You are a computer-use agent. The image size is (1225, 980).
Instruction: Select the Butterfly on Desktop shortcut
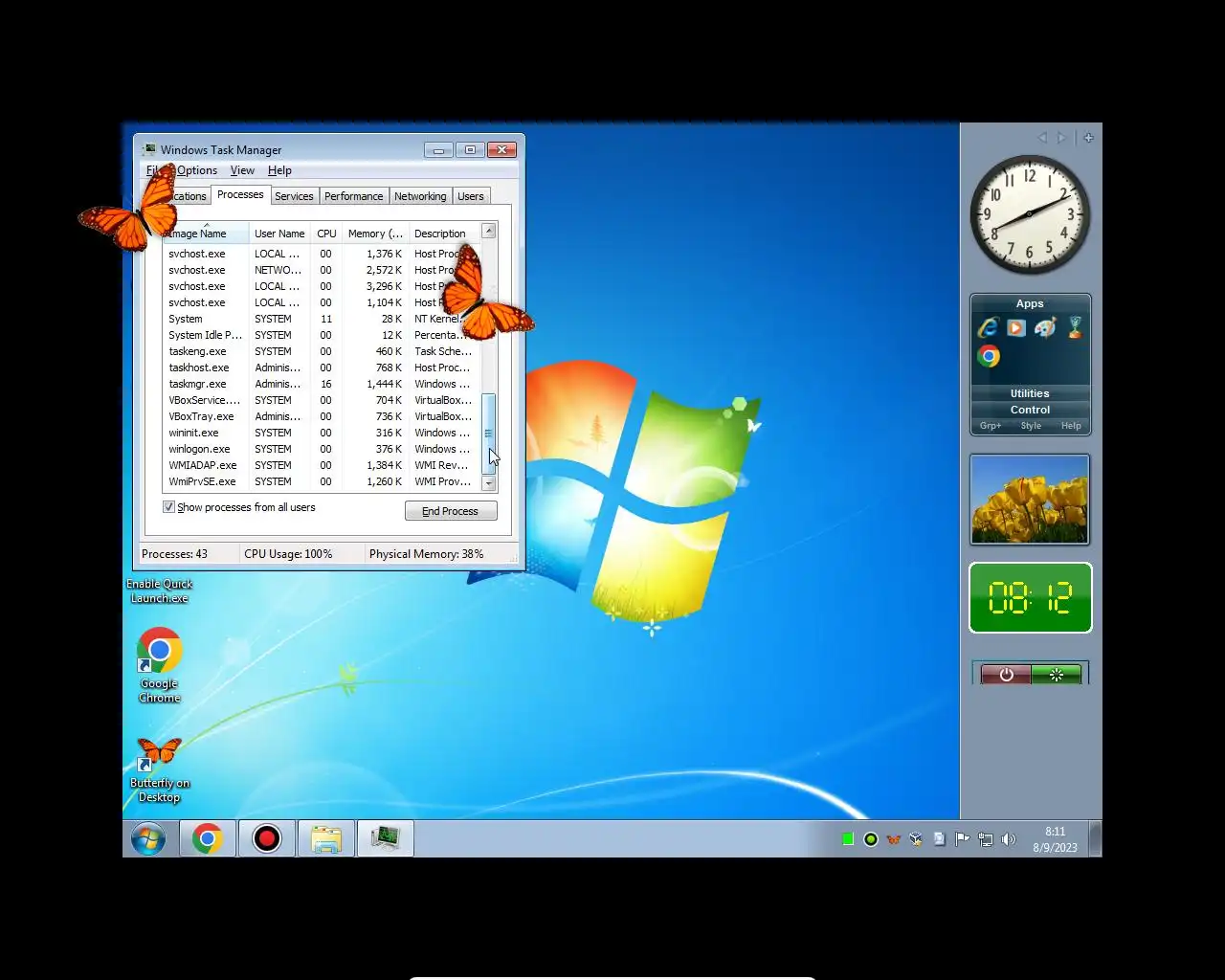point(159,769)
